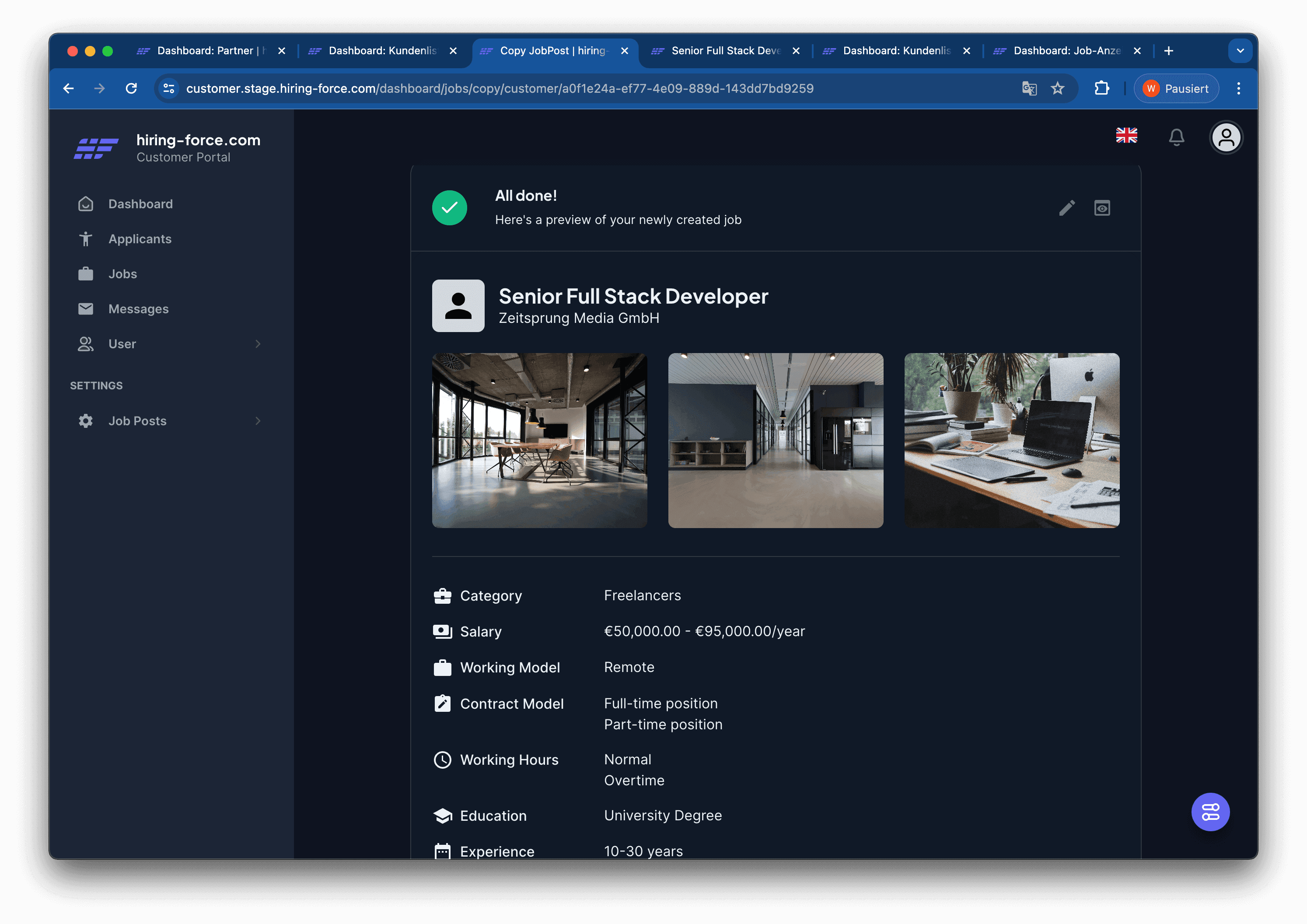
Task: Go to Applicants in sidebar
Action: (140, 239)
